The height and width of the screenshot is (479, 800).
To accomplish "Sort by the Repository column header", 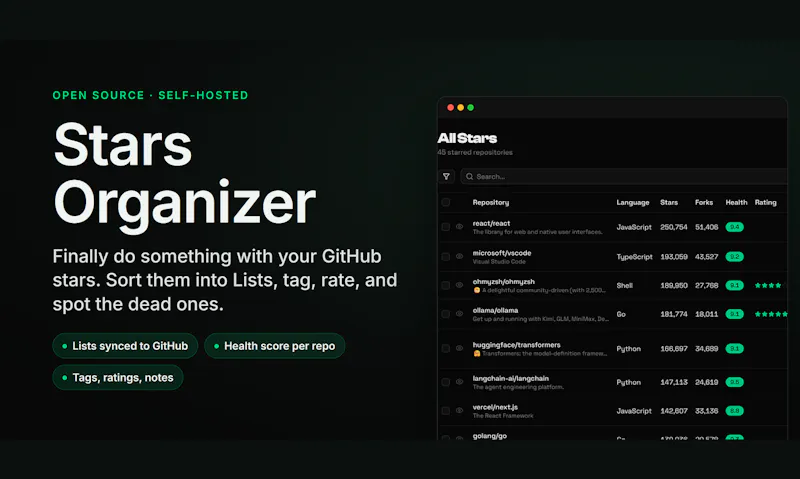I will (x=491, y=203).
